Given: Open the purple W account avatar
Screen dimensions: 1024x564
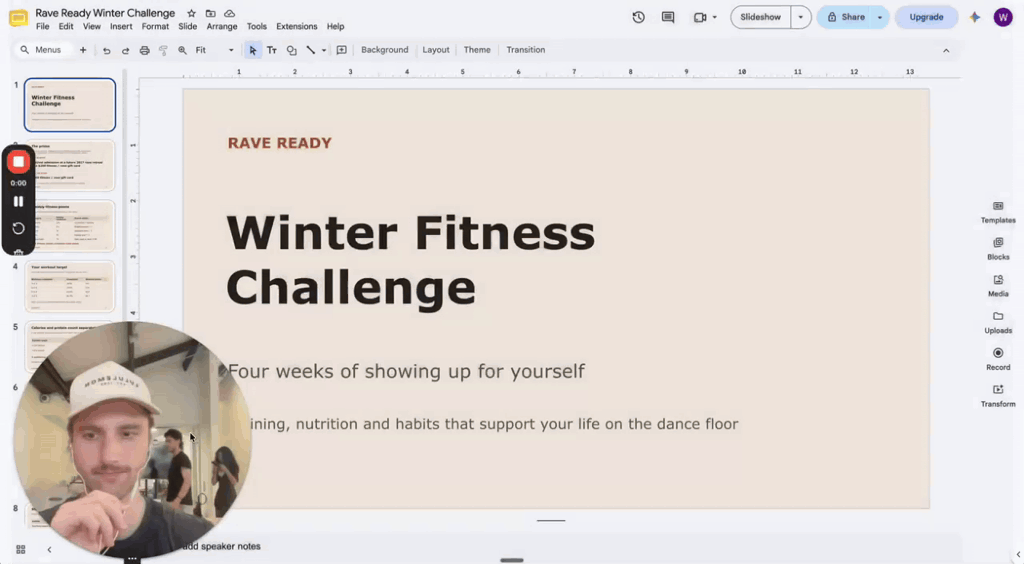Looking at the screenshot, I should tap(1003, 17).
